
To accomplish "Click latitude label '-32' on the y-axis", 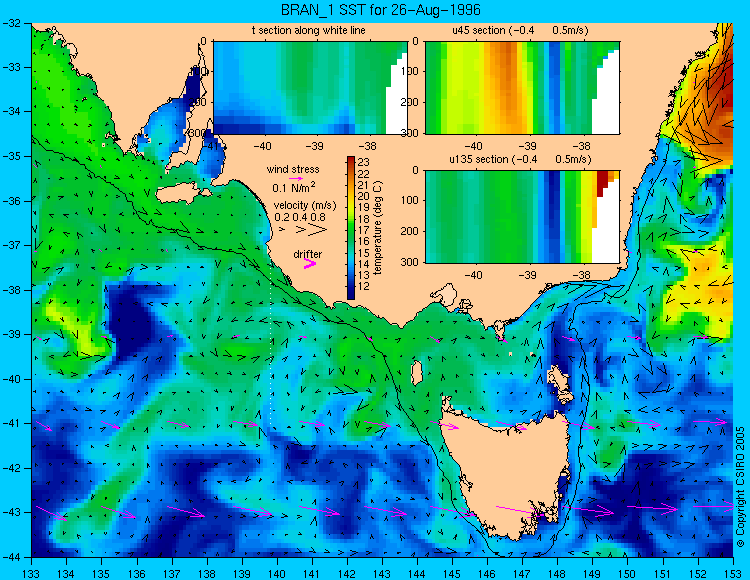I will pos(13,23).
